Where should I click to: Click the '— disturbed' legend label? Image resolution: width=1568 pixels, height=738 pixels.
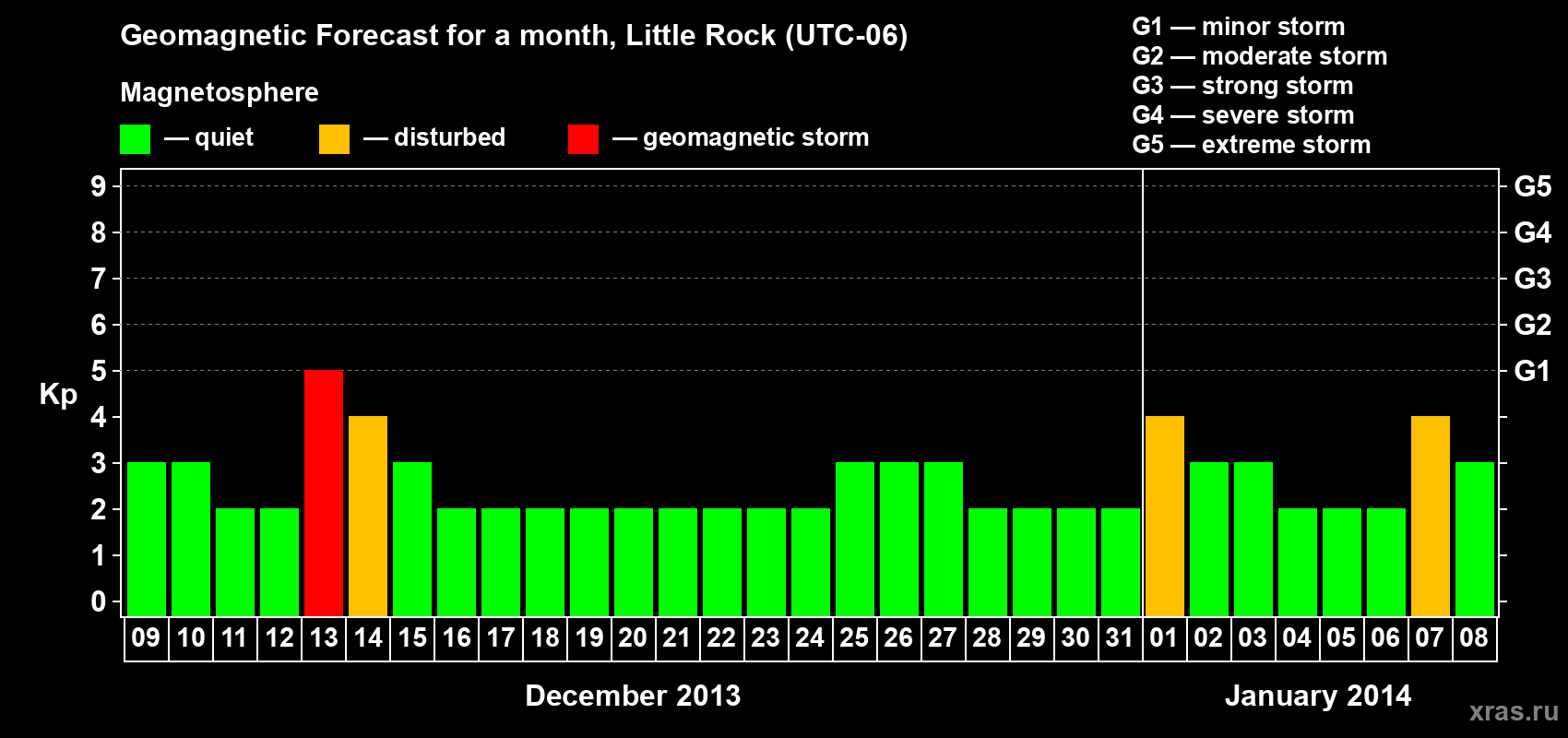tap(434, 137)
